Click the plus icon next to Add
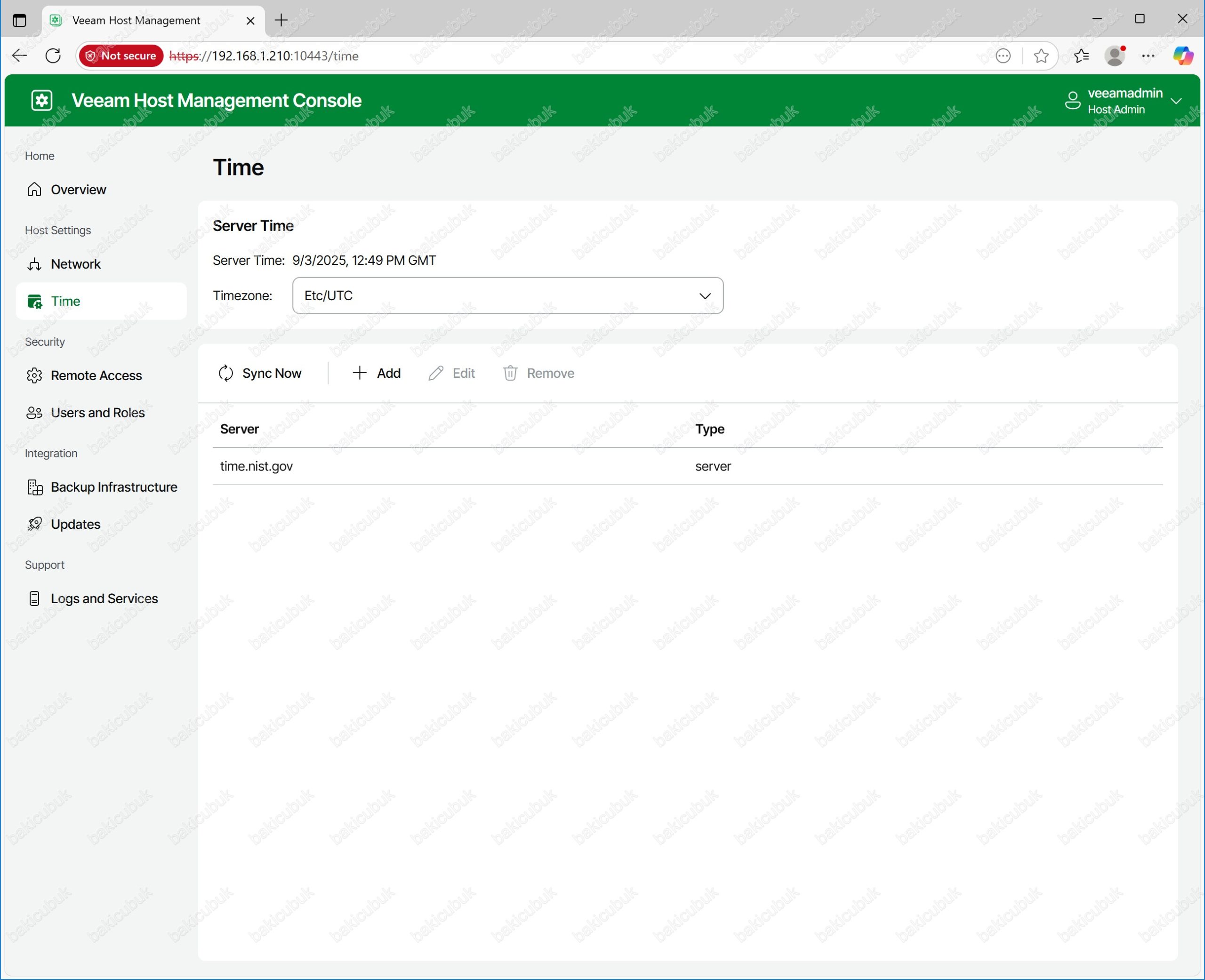The image size is (1205, 980). 359,373
